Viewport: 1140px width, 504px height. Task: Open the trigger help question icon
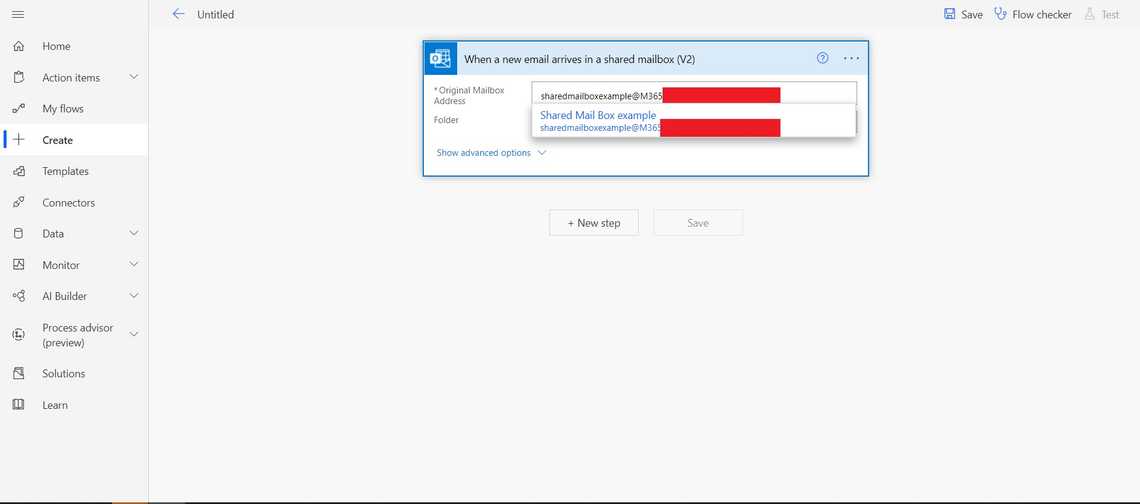[822, 58]
